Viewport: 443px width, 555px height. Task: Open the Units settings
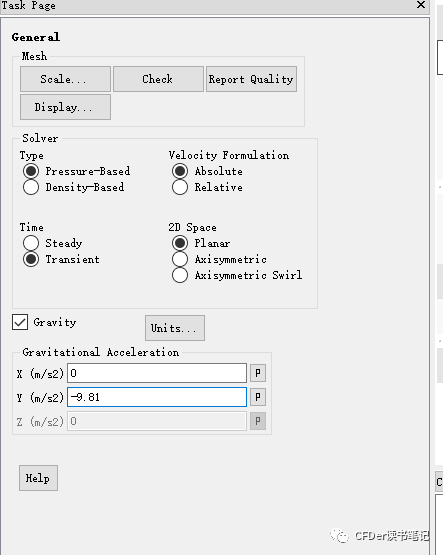[x=175, y=328]
